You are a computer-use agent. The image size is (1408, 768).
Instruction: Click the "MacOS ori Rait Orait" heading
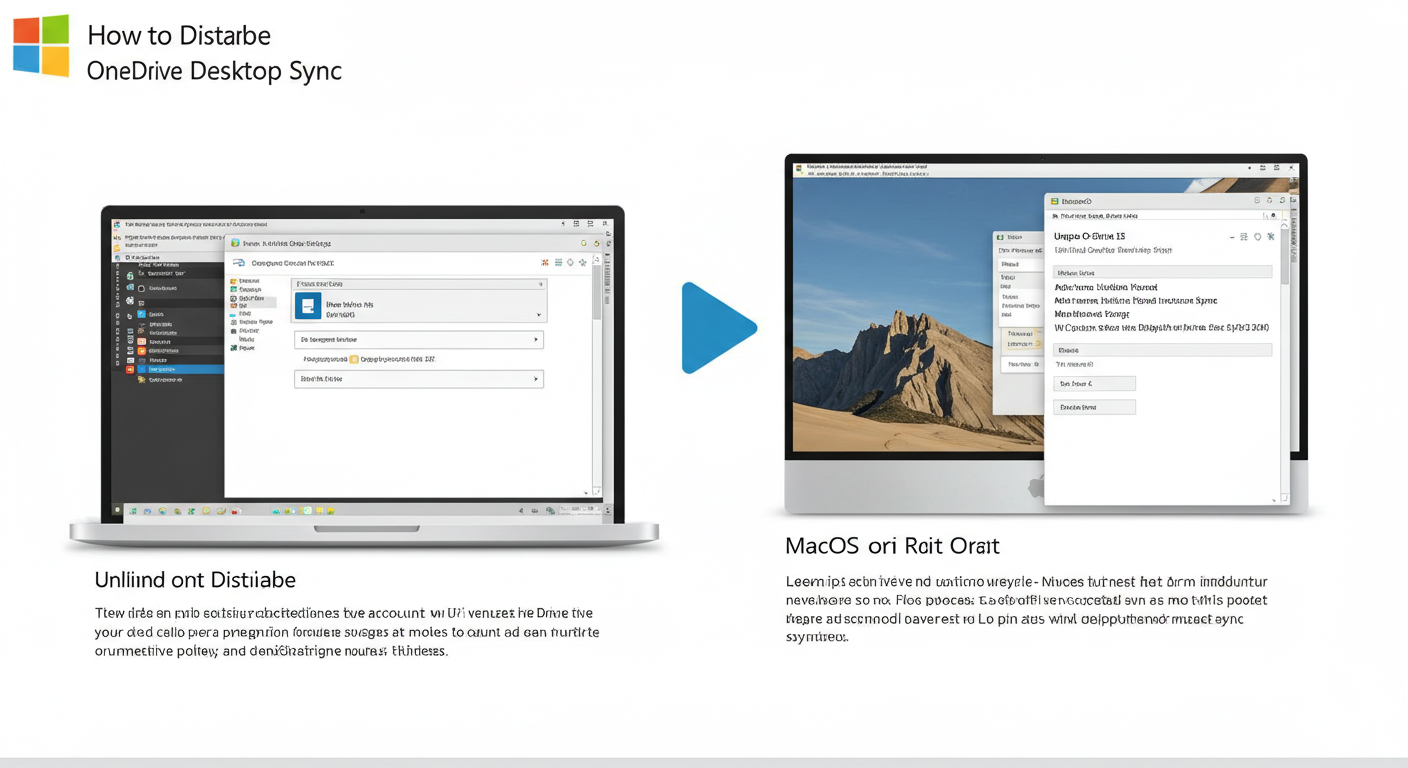(892, 546)
